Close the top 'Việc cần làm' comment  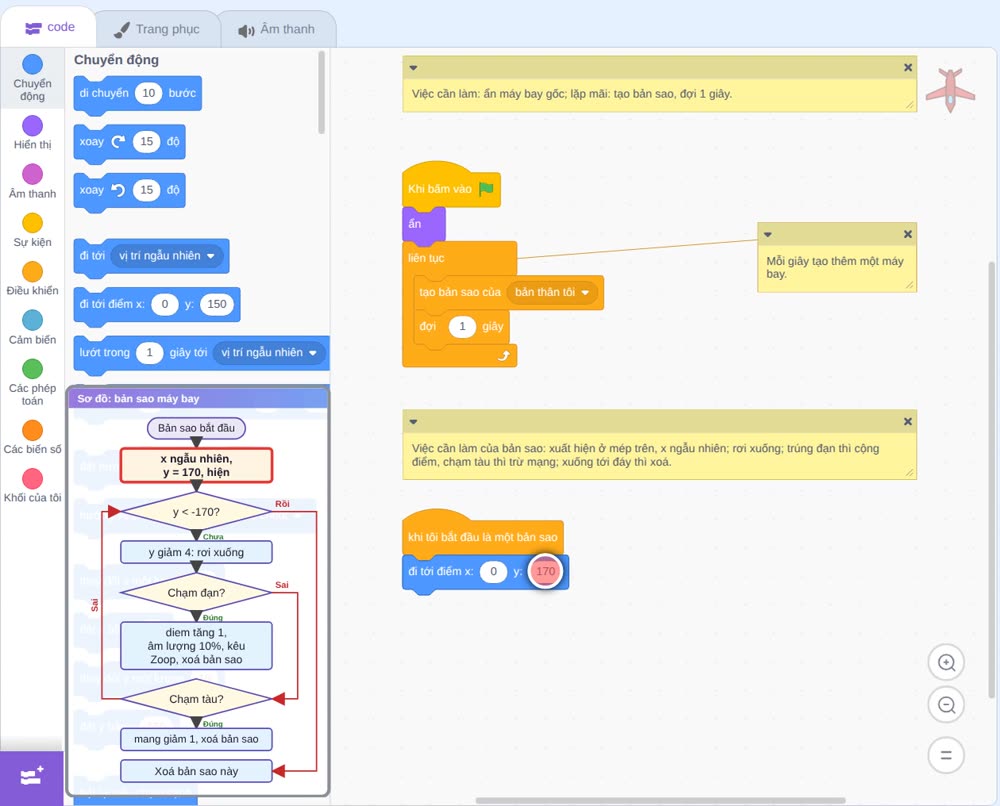[908, 68]
